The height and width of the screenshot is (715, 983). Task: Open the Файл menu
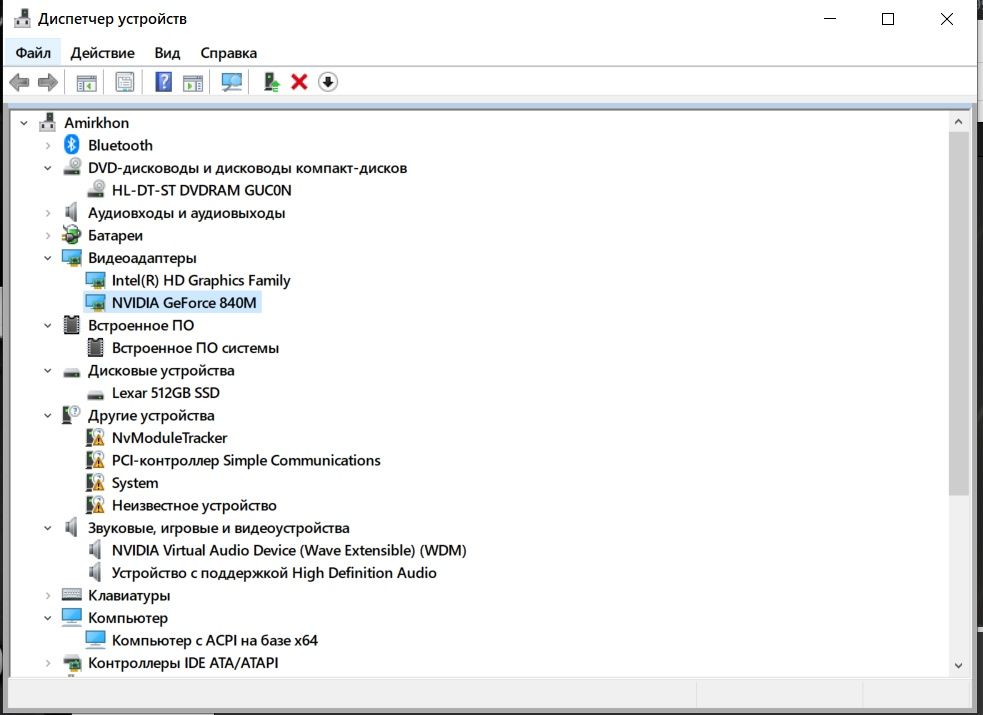click(33, 53)
